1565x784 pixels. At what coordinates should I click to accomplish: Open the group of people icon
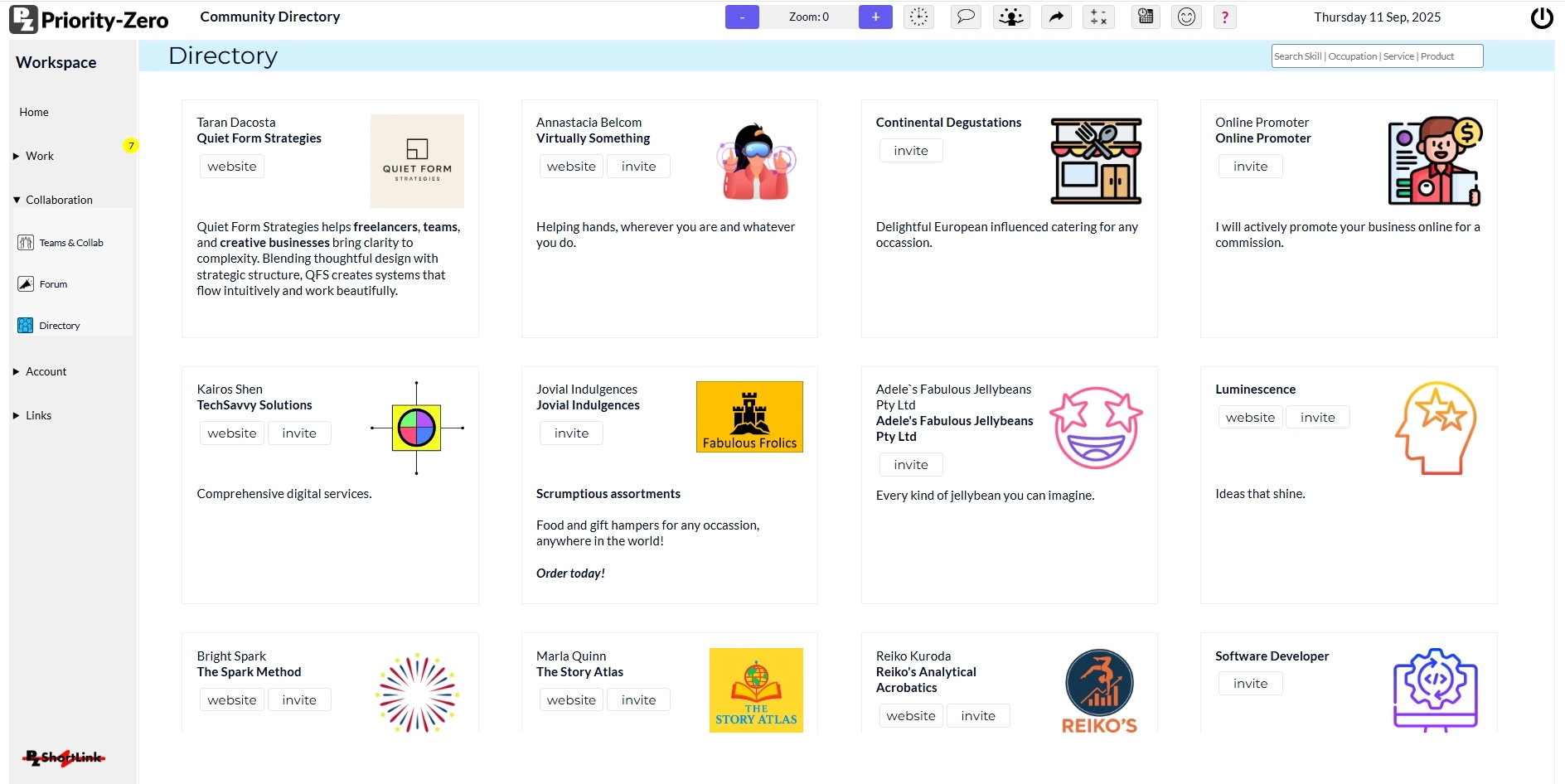pos(1011,17)
